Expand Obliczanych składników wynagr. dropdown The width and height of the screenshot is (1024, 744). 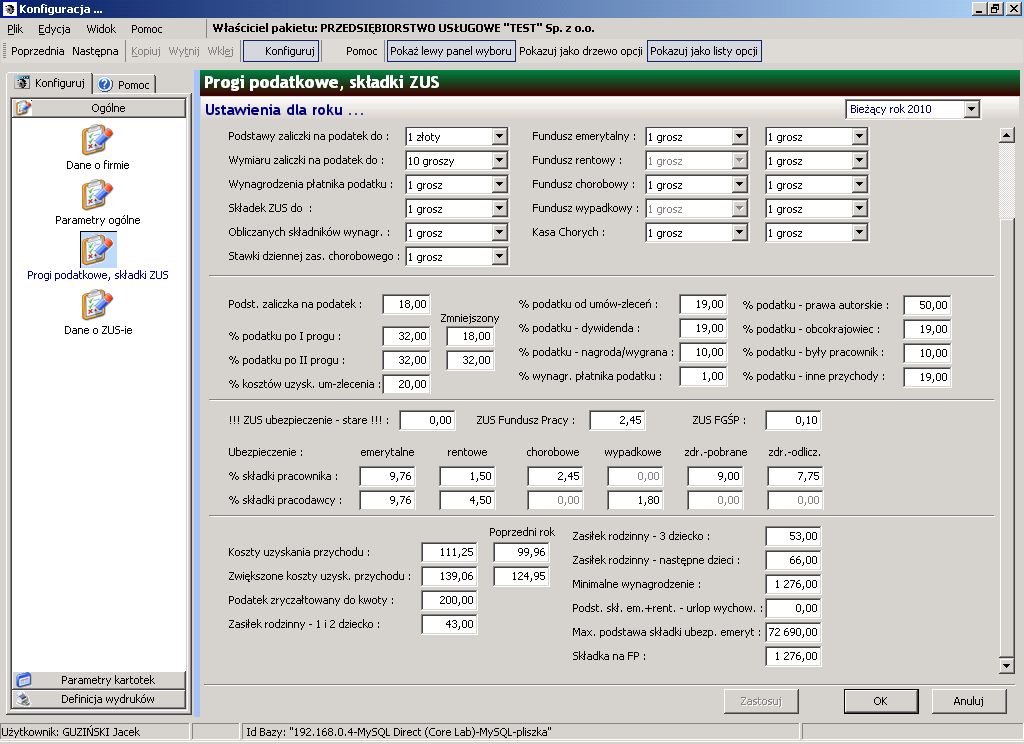coord(500,233)
